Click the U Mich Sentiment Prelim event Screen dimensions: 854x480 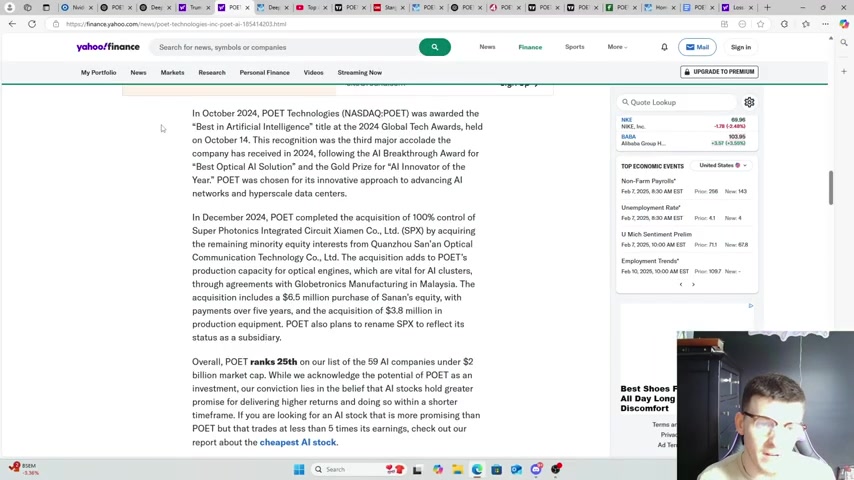(x=656, y=234)
